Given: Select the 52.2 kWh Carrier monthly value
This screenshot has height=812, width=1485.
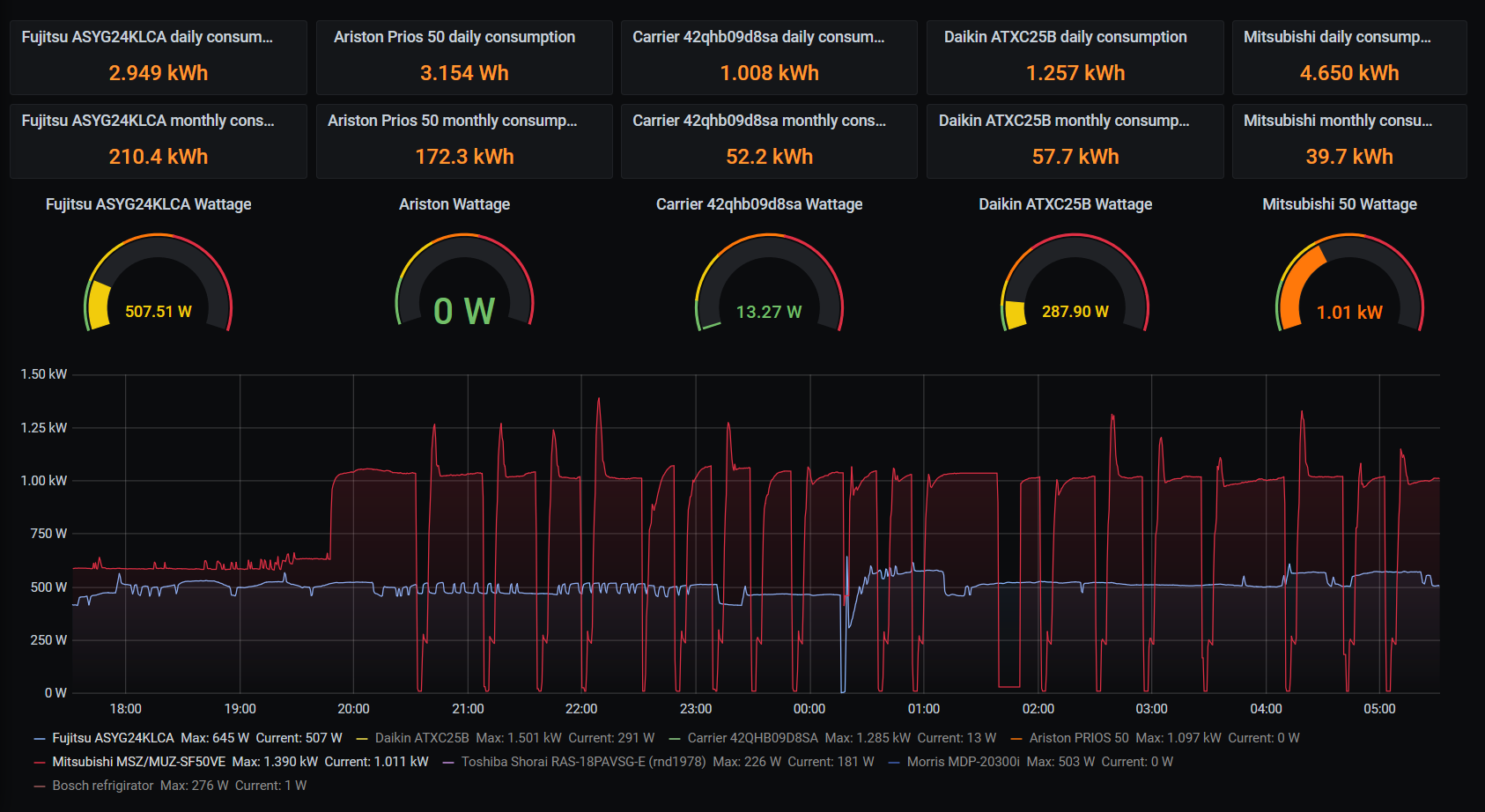Looking at the screenshot, I should [769, 157].
